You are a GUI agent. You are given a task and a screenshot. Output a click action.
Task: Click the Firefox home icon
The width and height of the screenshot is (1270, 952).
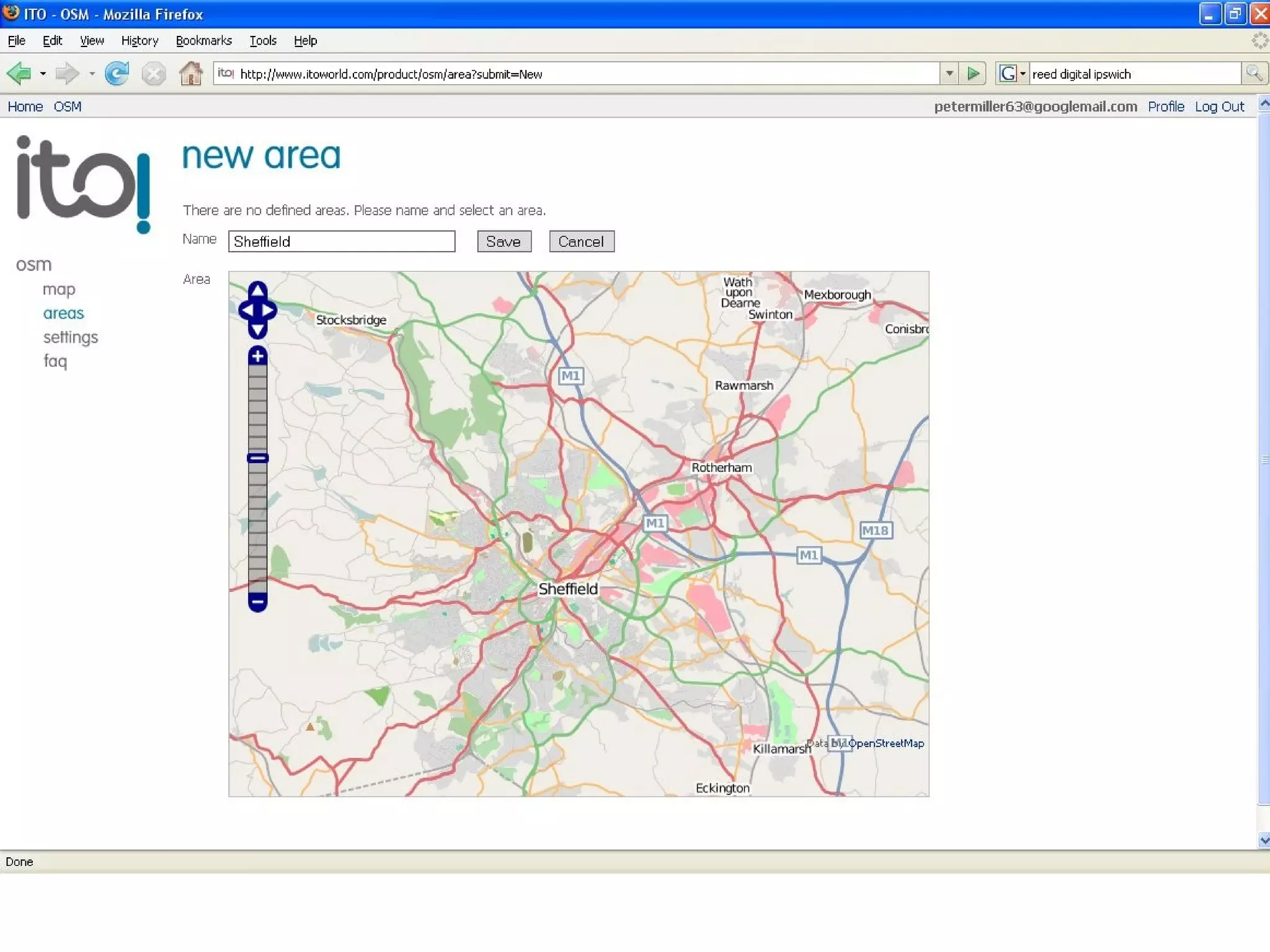click(191, 74)
